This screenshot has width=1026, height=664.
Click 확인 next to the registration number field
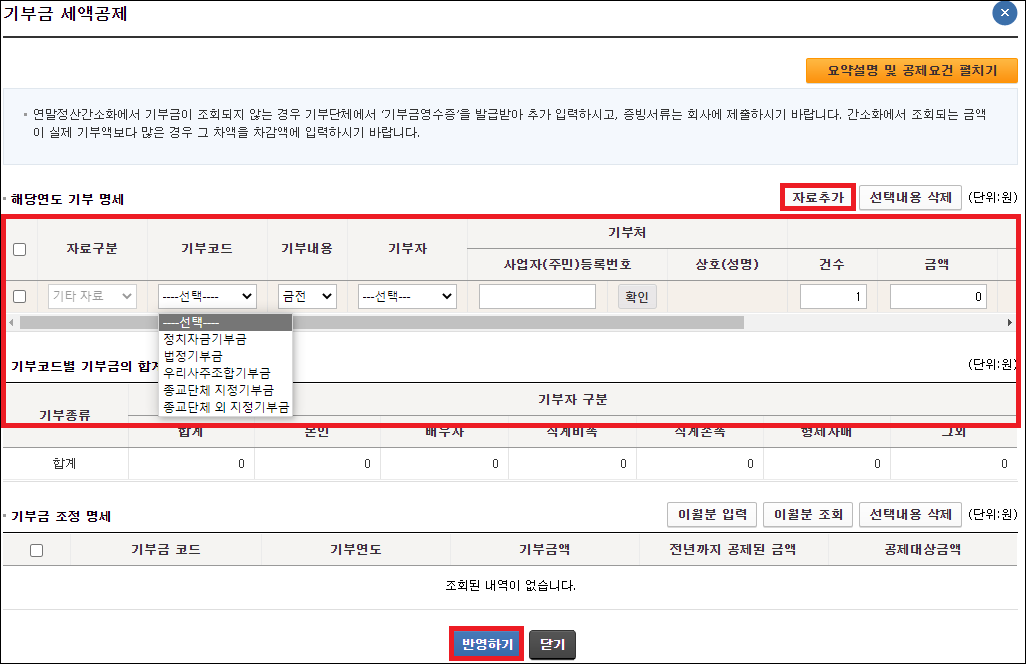tap(638, 296)
